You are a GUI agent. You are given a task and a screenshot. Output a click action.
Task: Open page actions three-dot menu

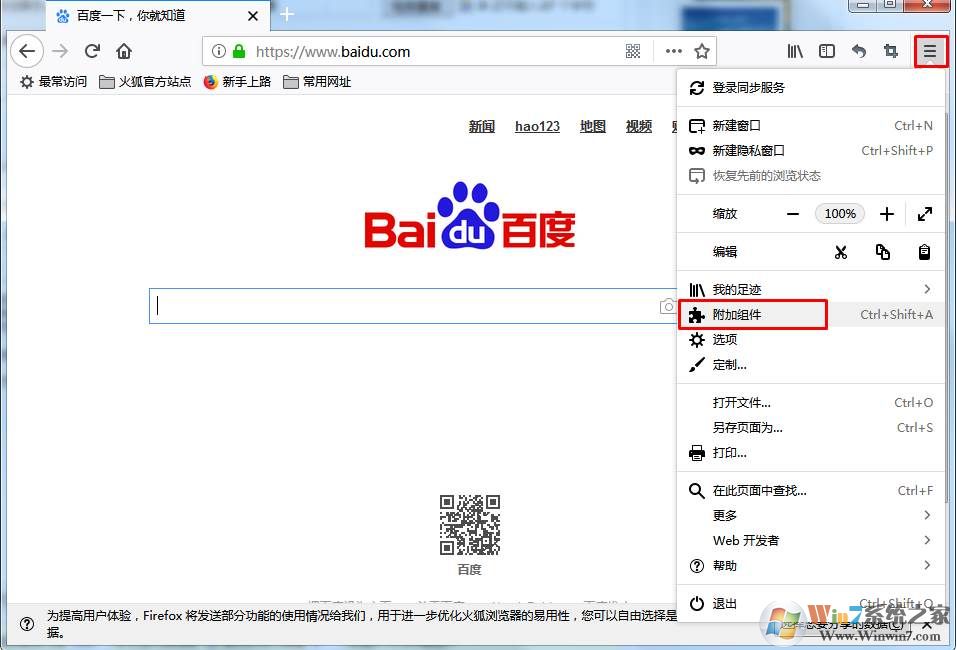point(673,51)
